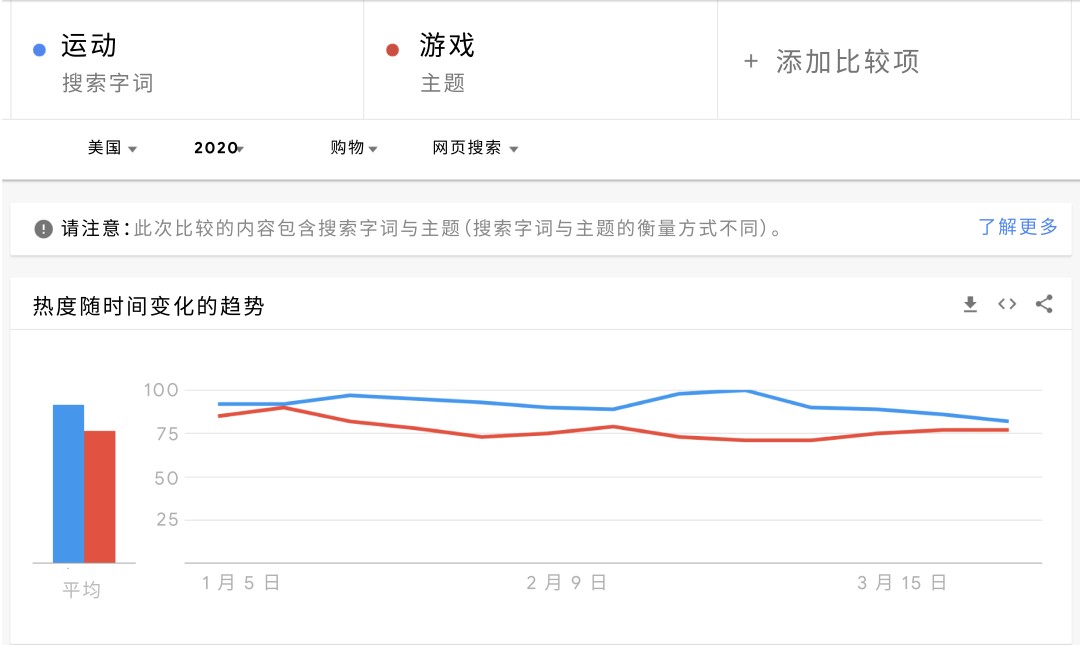
Task: Click the embed code icon
Action: pos(1007,305)
